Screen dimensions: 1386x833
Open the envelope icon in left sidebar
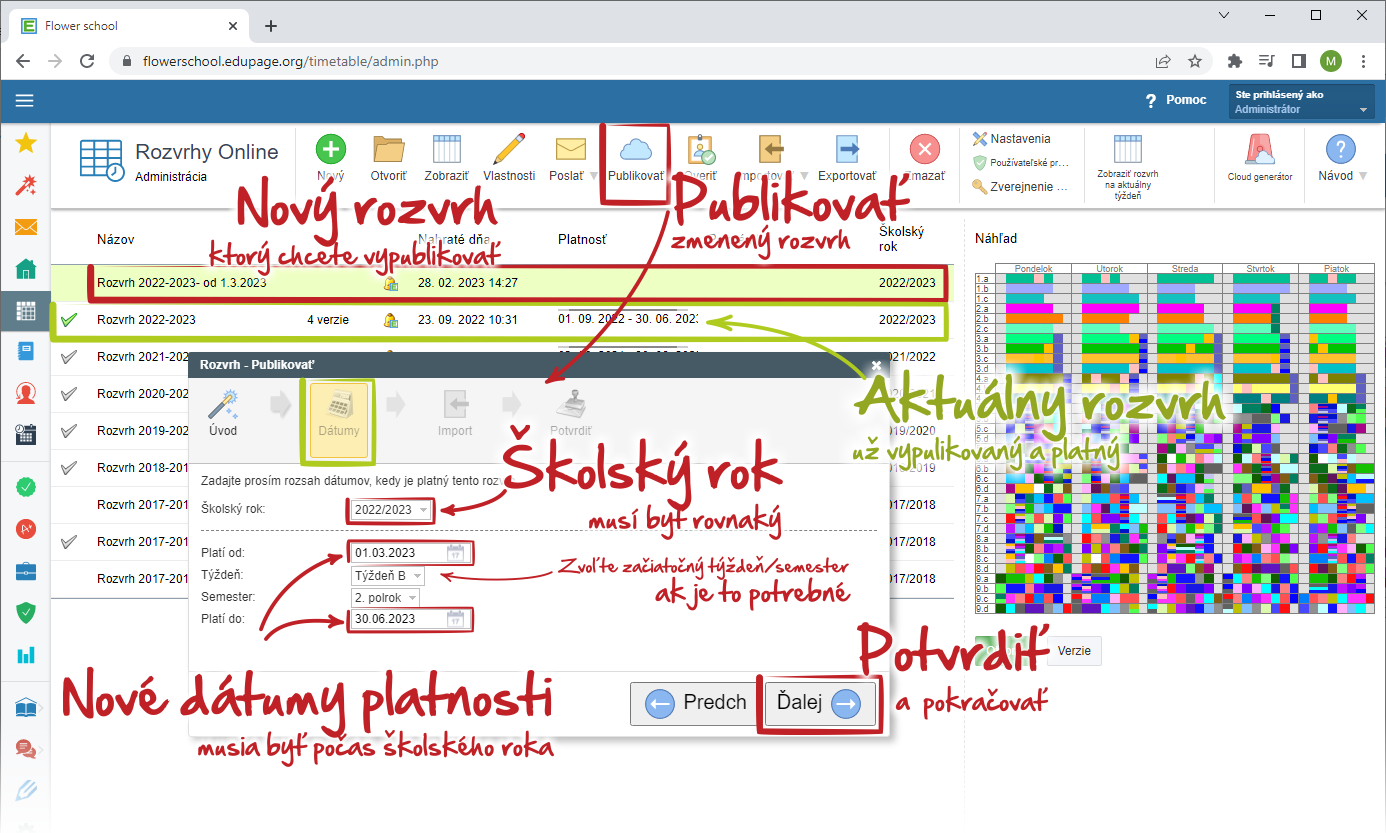26,227
